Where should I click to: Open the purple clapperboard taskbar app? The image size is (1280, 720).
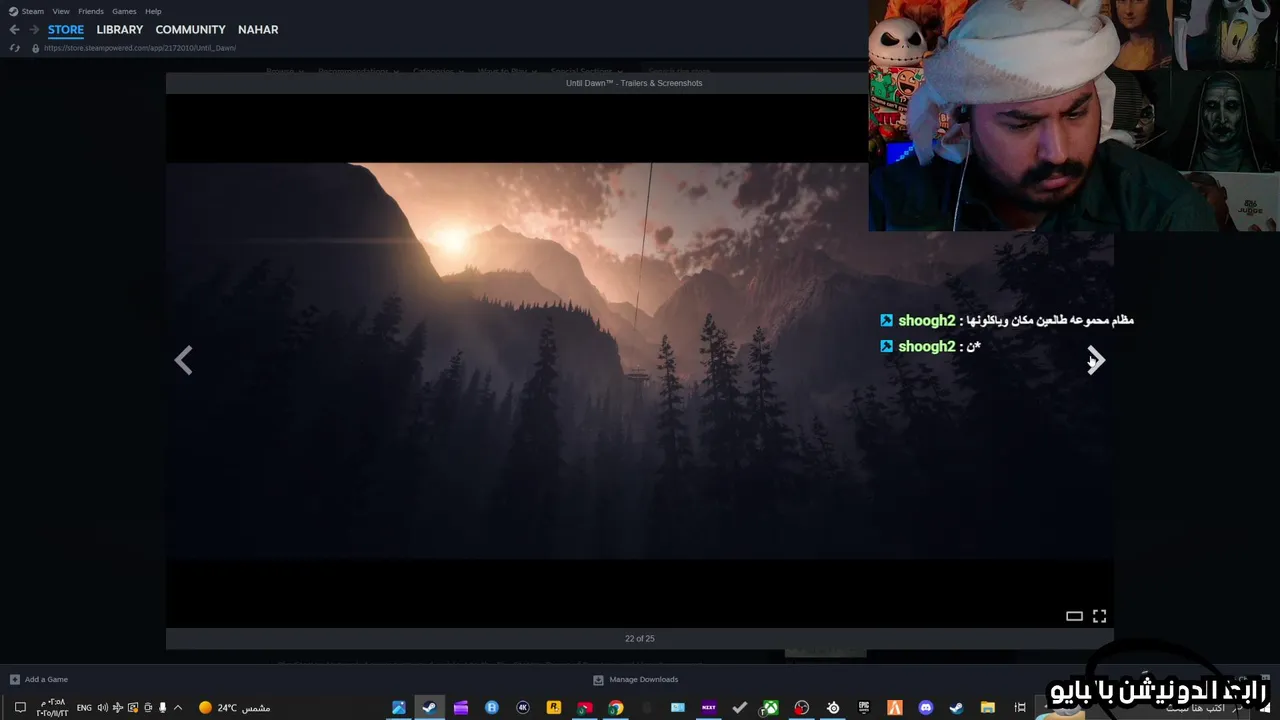tap(461, 707)
